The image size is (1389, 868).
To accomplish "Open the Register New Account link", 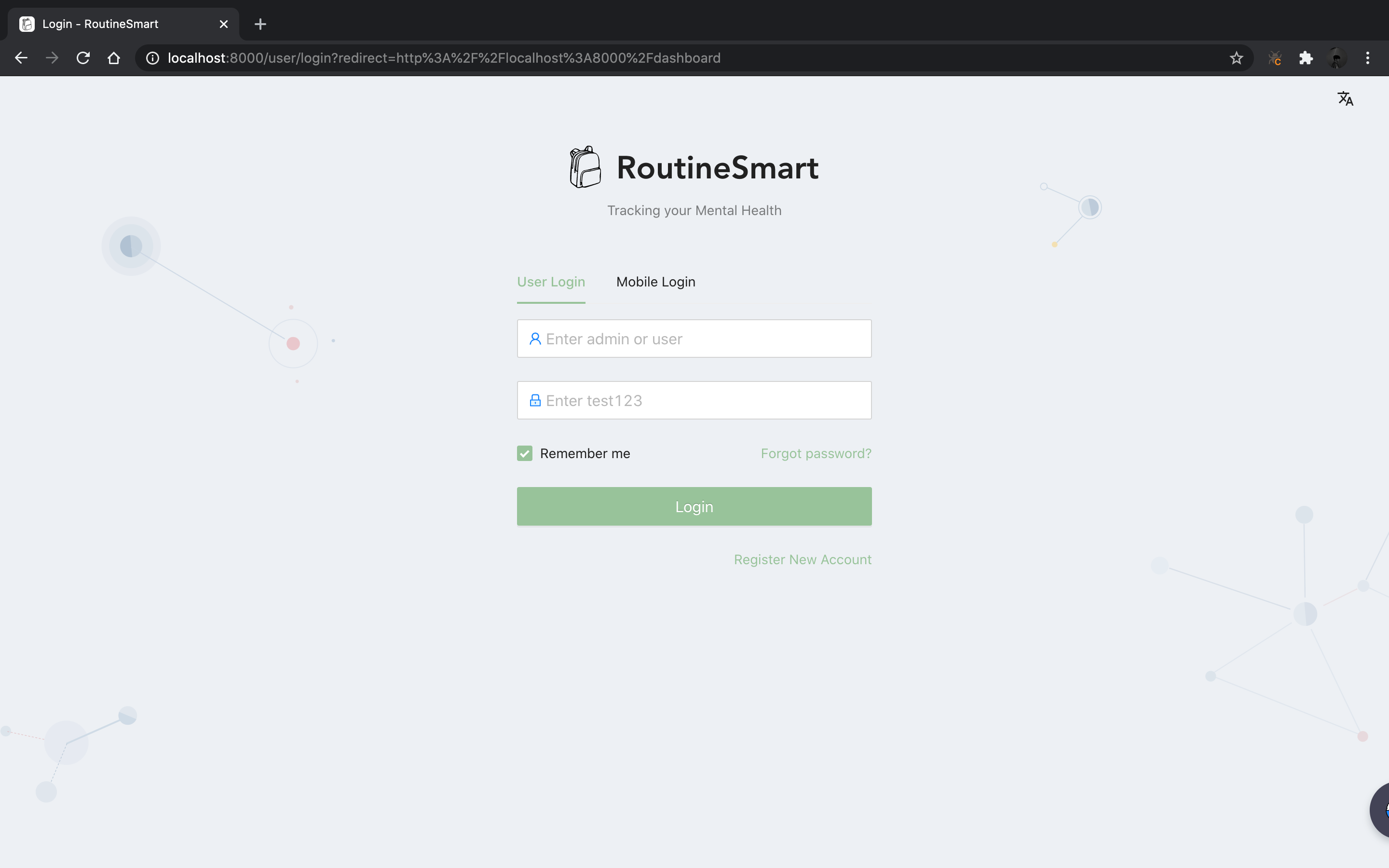I will pyautogui.click(x=803, y=559).
